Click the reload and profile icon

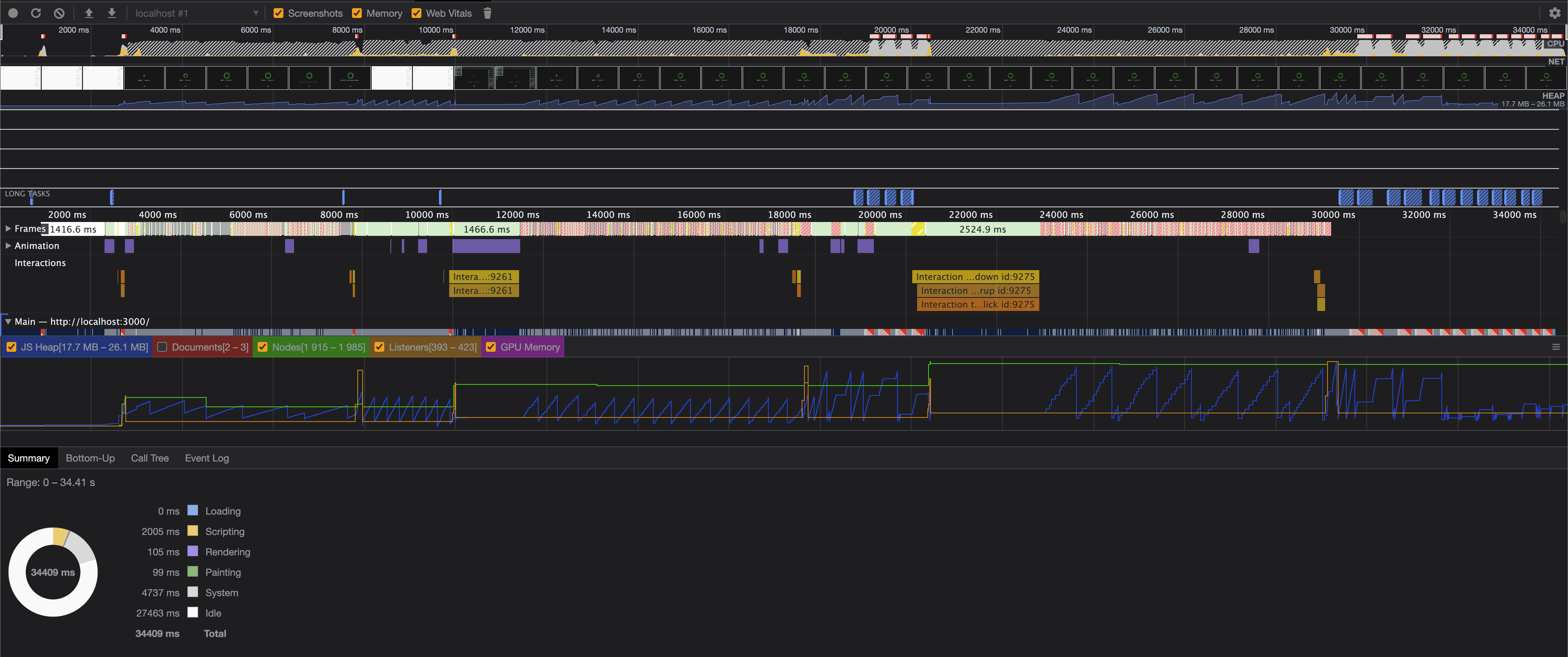pyautogui.click(x=36, y=13)
